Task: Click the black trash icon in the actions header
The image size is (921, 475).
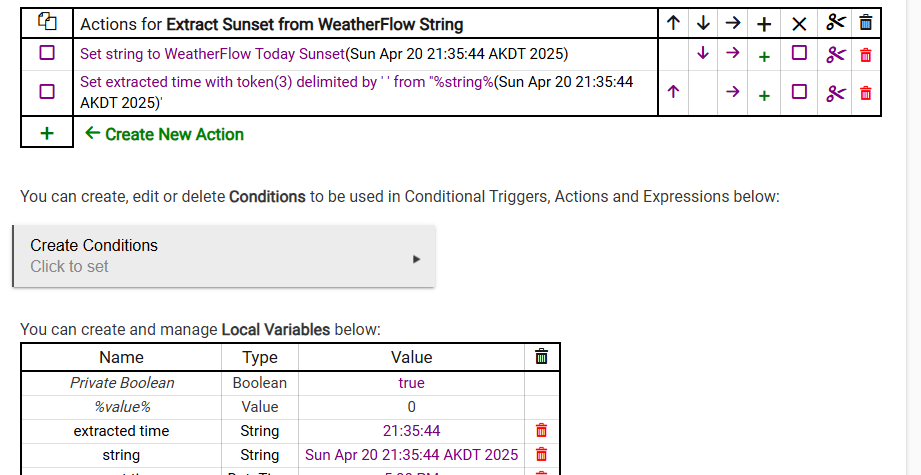Action: click(866, 23)
